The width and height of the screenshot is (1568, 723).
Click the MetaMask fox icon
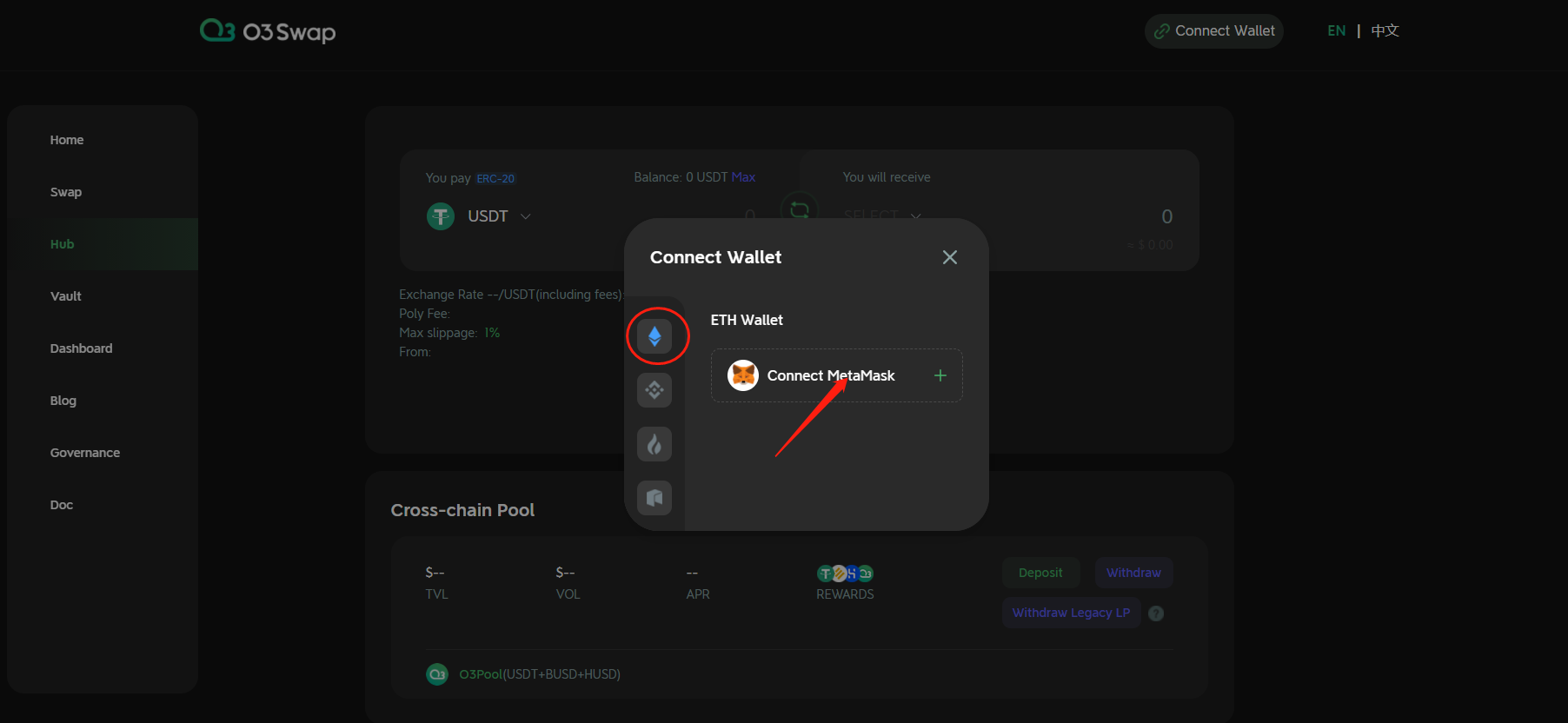(743, 375)
